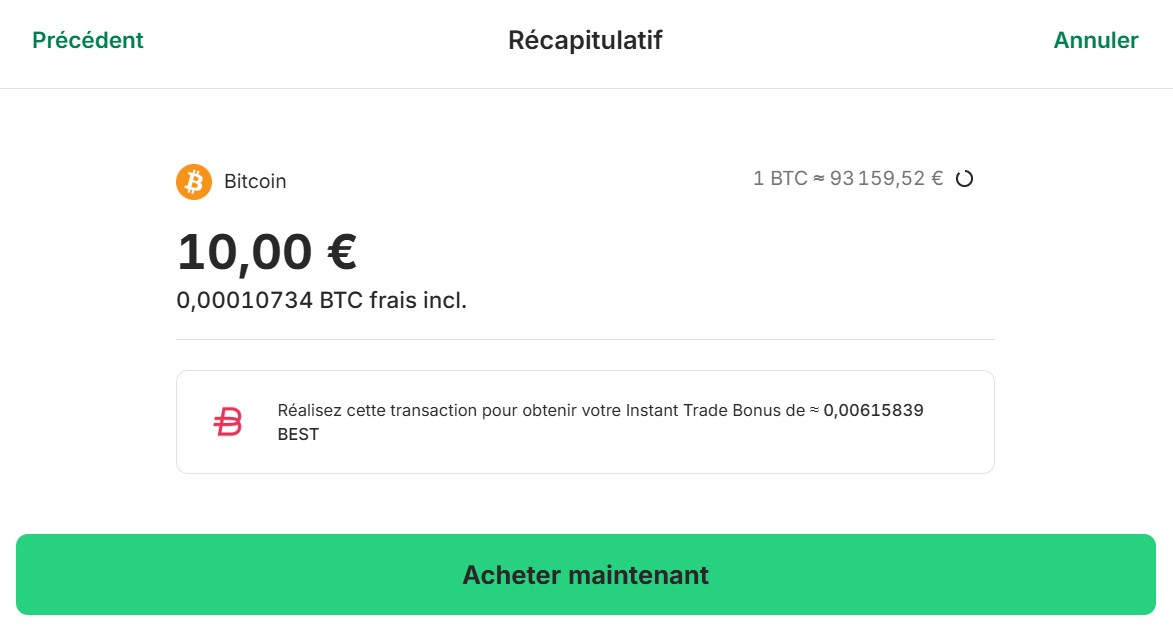Tap the Bitcoin currency badge beside its name

click(x=193, y=181)
